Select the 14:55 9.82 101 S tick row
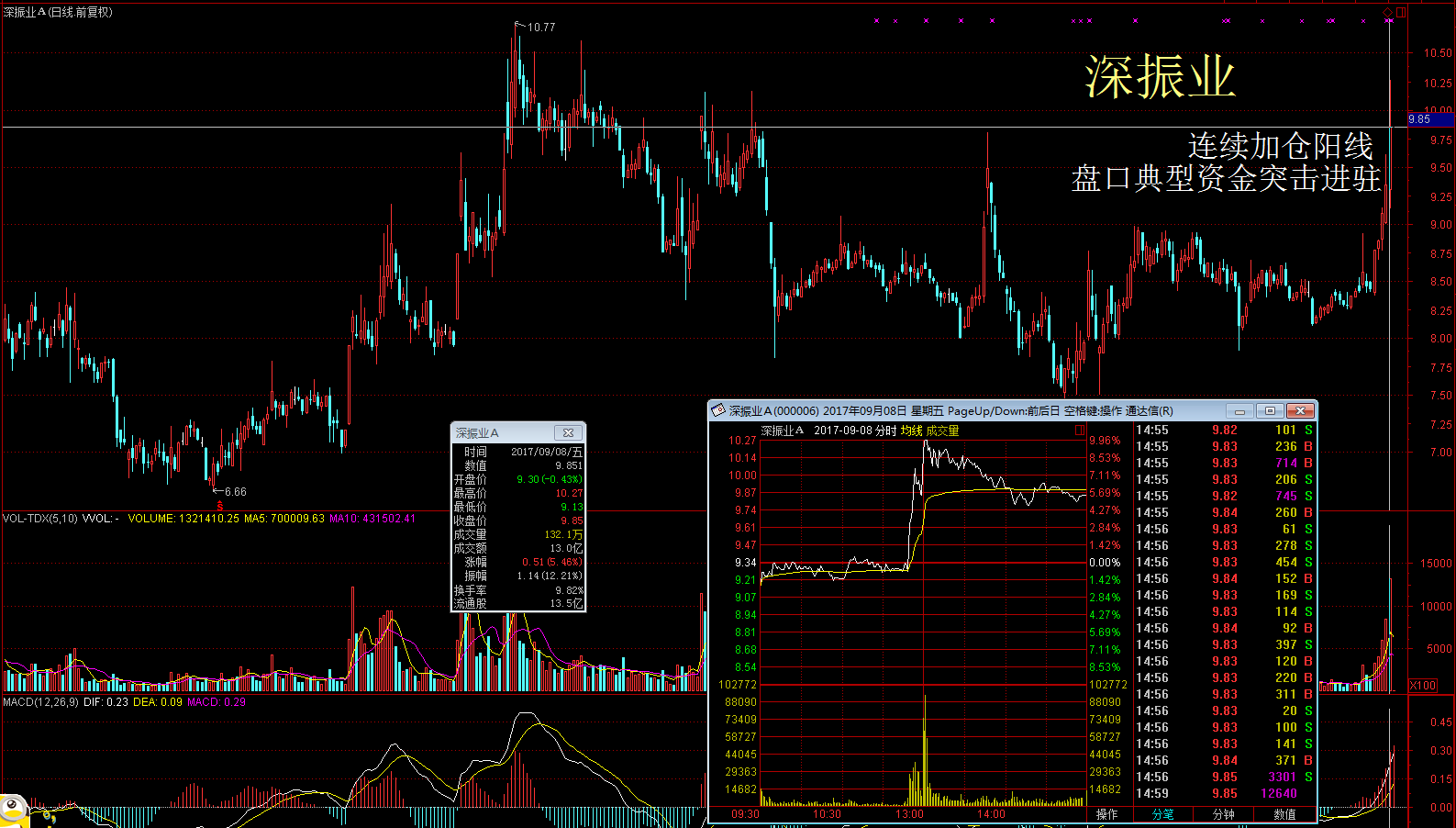 coord(1226,430)
